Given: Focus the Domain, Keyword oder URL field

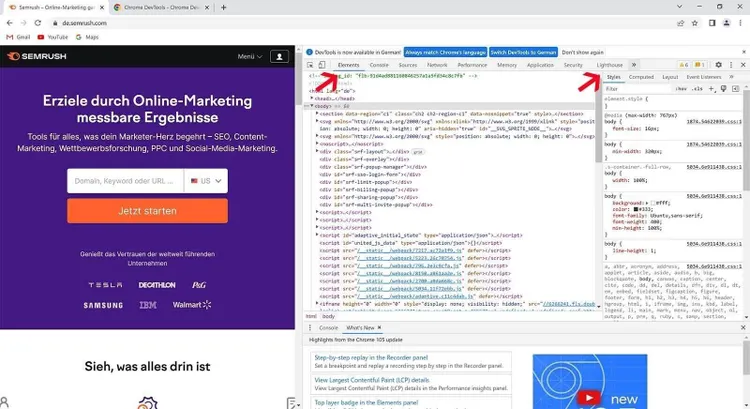Looking at the screenshot, I should click(125, 181).
